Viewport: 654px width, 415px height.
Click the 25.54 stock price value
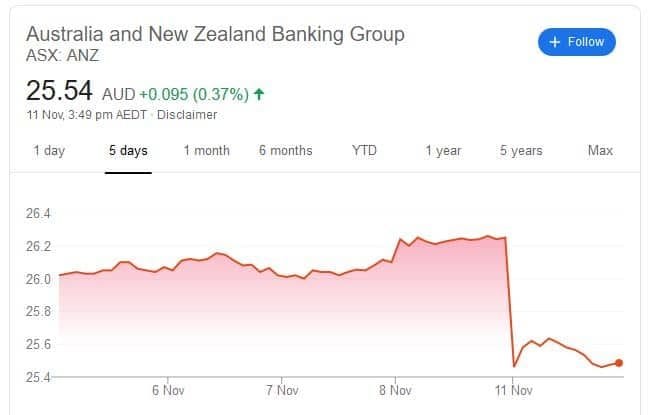pyautogui.click(x=59, y=93)
